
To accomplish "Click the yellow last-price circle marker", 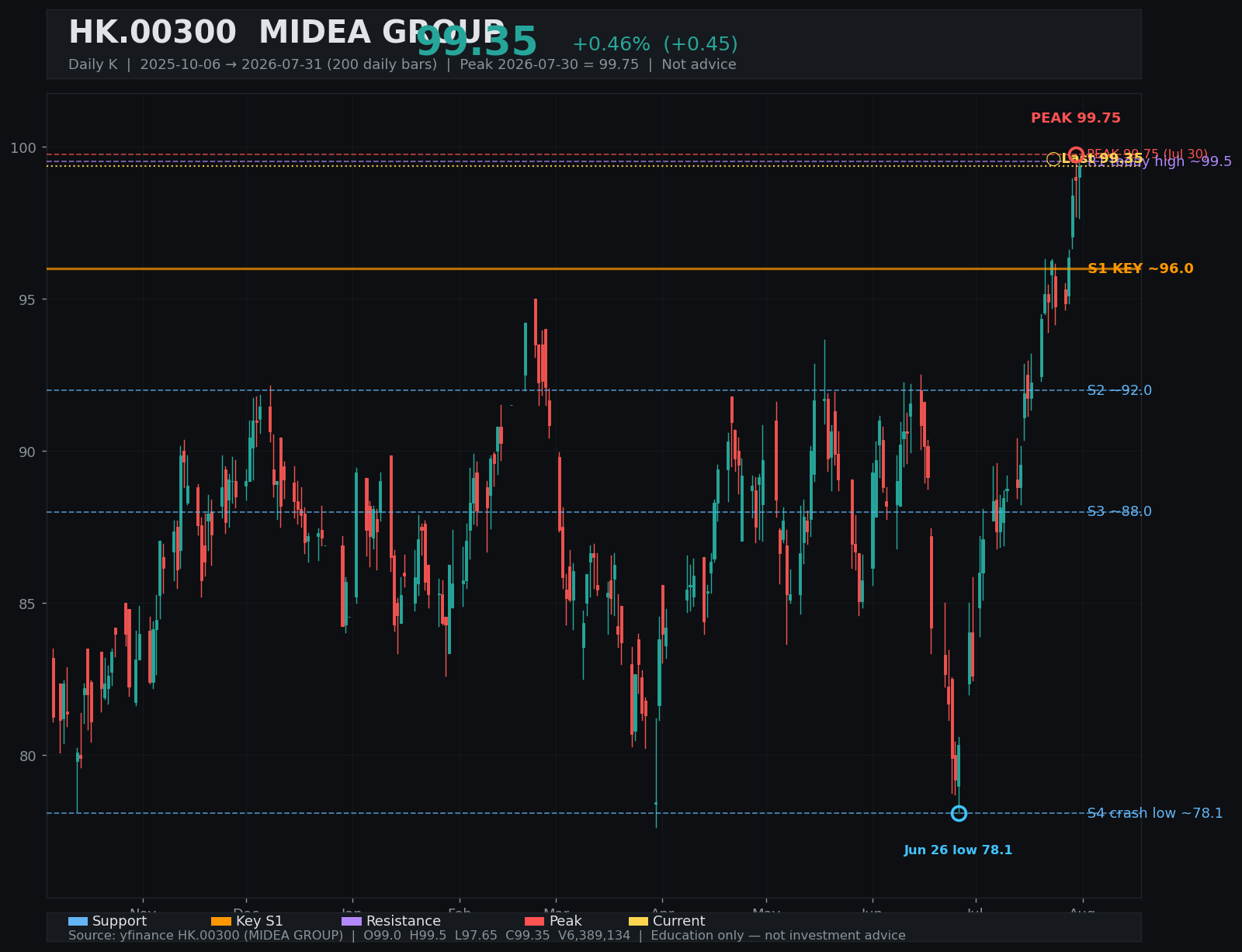I will pos(1053,159).
